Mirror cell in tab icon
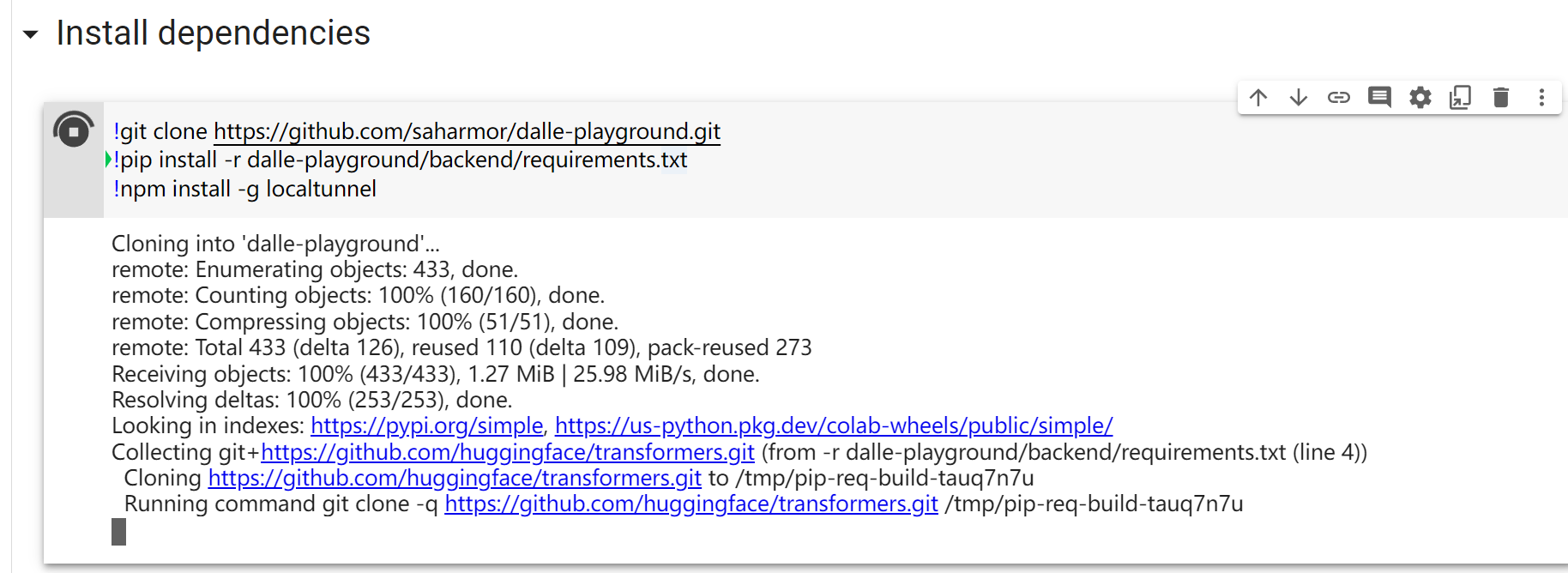 (1461, 98)
